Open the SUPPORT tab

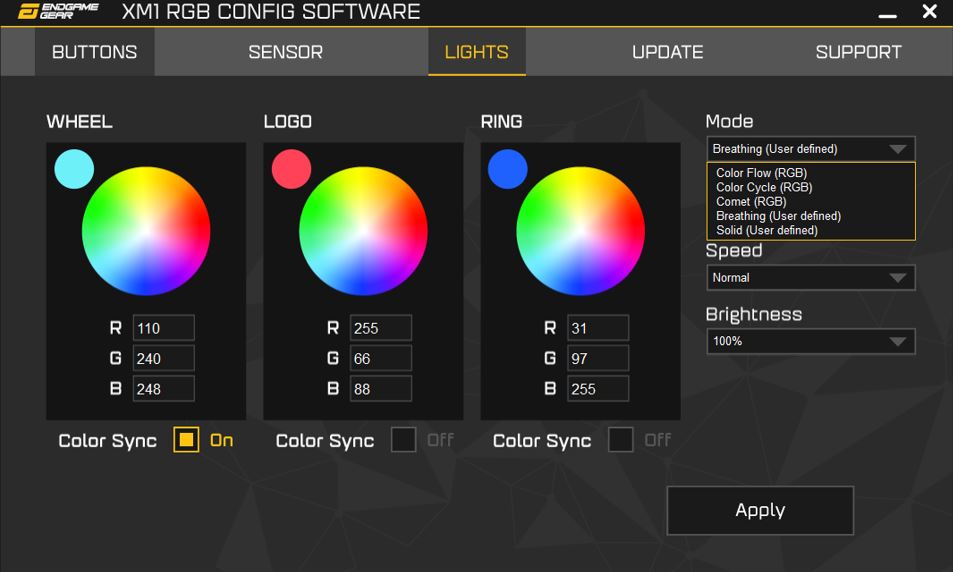(x=858, y=52)
